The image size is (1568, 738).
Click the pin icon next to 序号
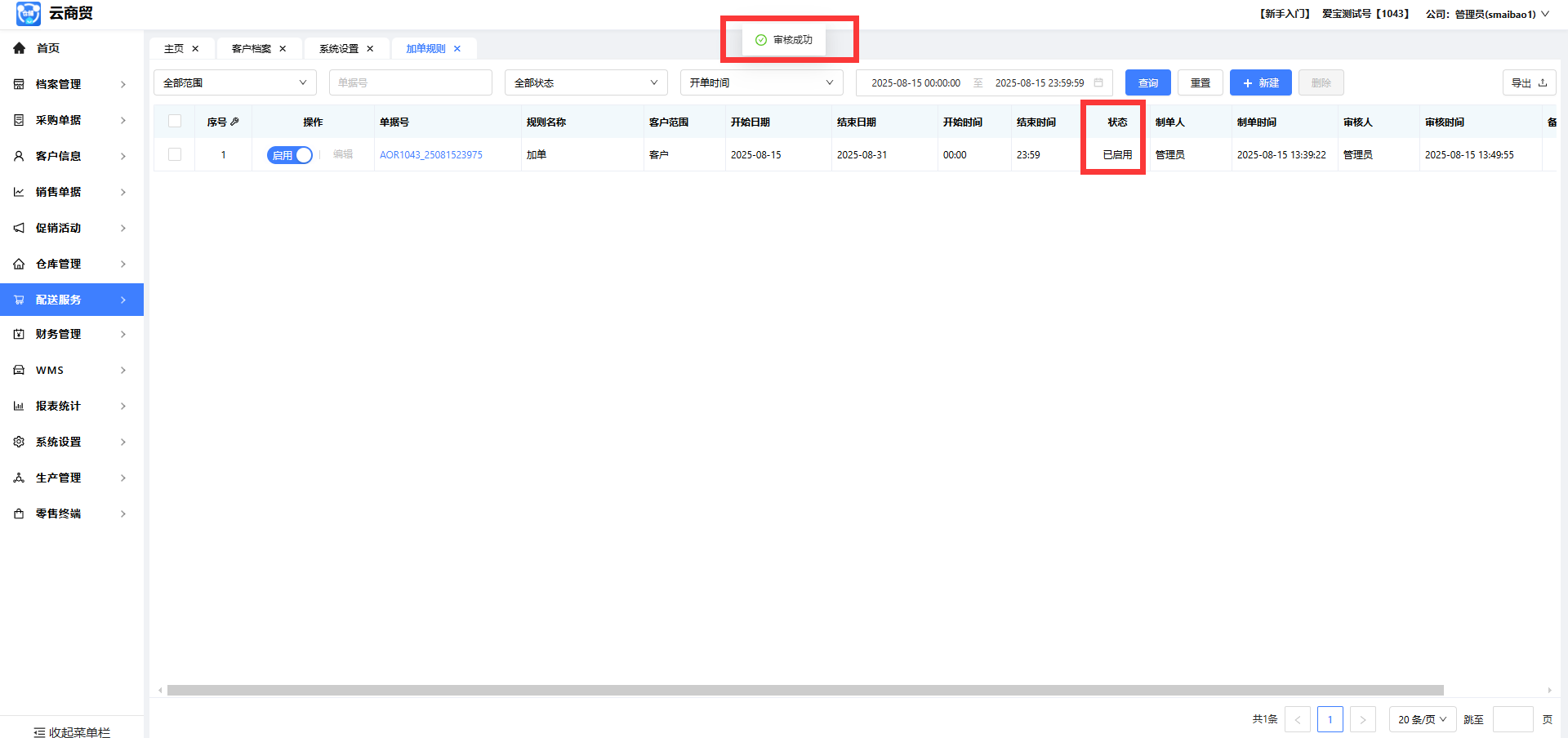click(235, 122)
